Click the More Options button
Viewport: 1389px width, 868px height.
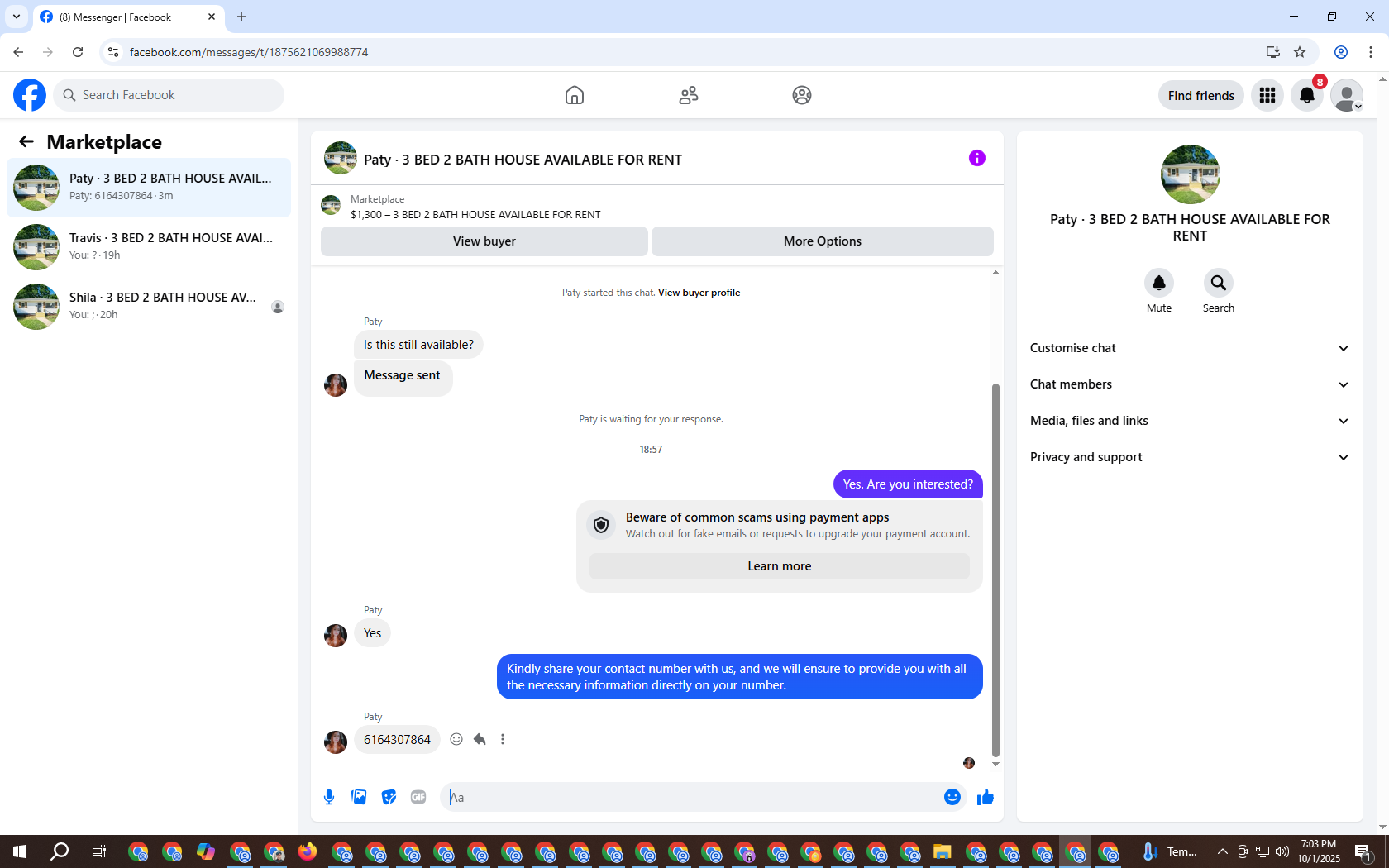pyautogui.click(x=823, y=241)
